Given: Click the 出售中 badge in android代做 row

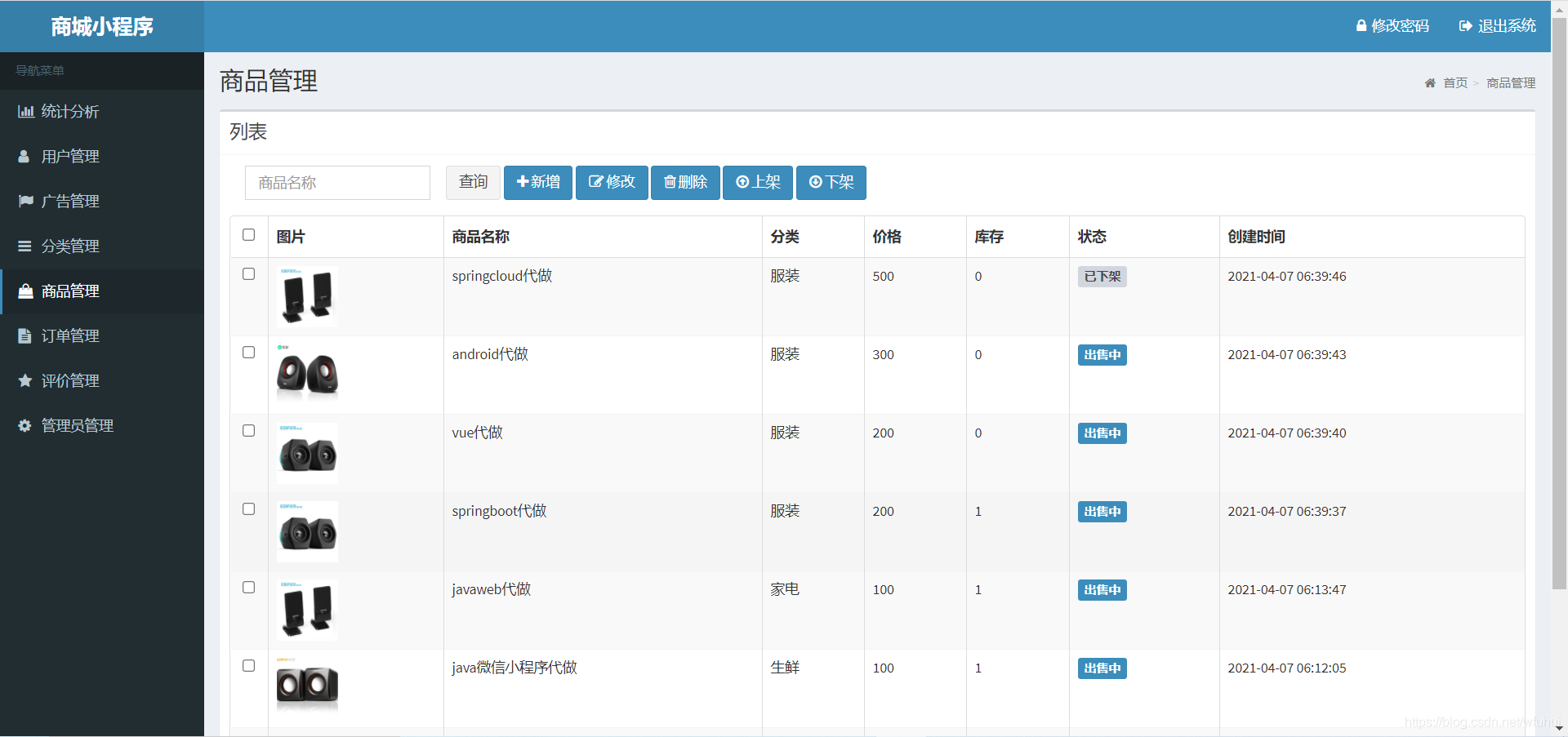Looking at the screenshot, I should click(1102, 355).
